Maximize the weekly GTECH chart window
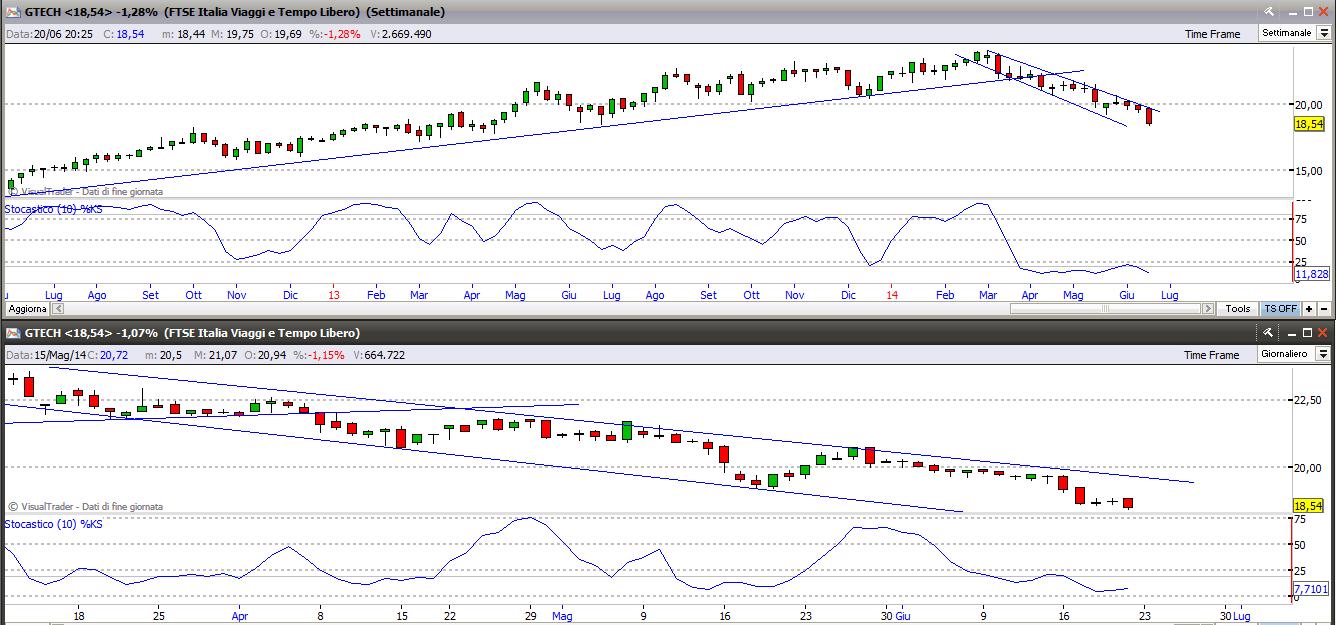Image resolution: width=1336 pixels, height=625 pixels. tap(1307, 12)
